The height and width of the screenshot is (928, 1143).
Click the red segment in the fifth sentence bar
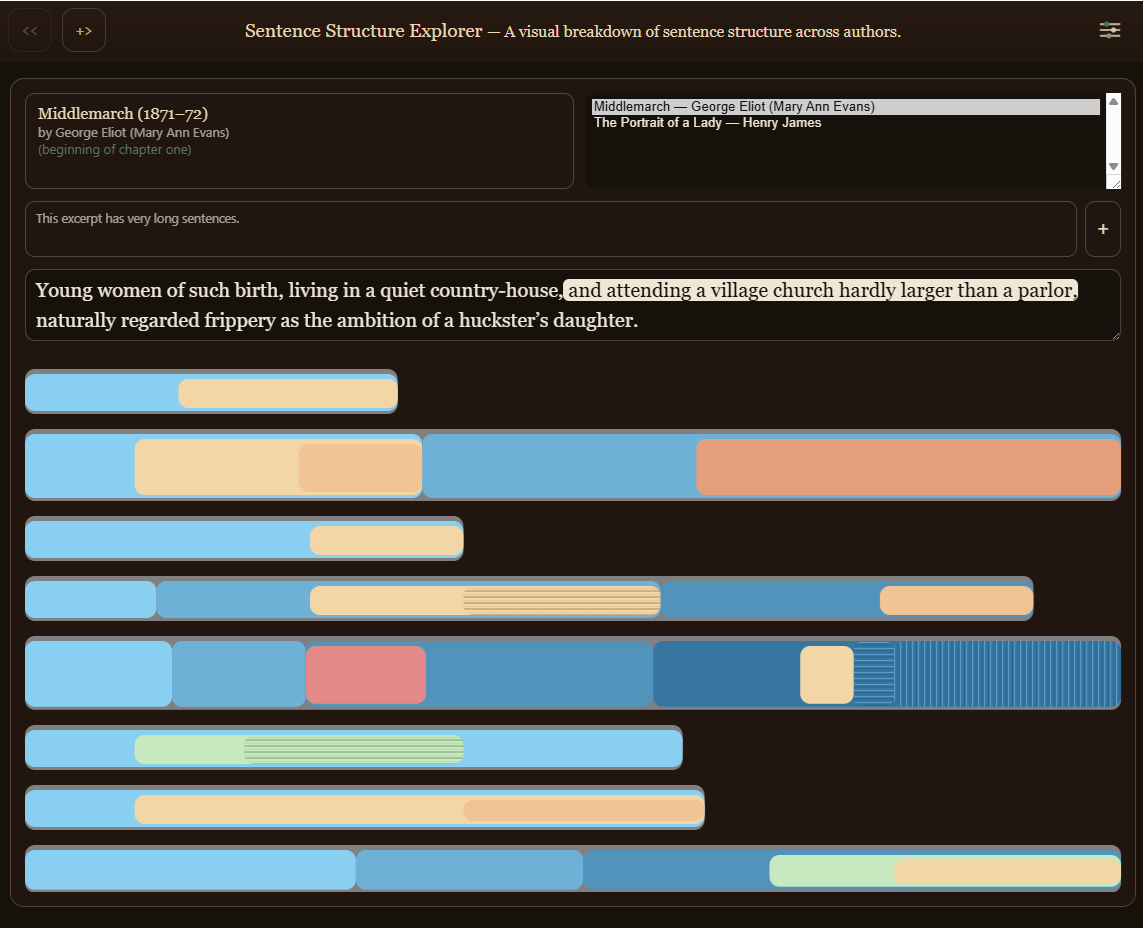(x=367, y=674)
